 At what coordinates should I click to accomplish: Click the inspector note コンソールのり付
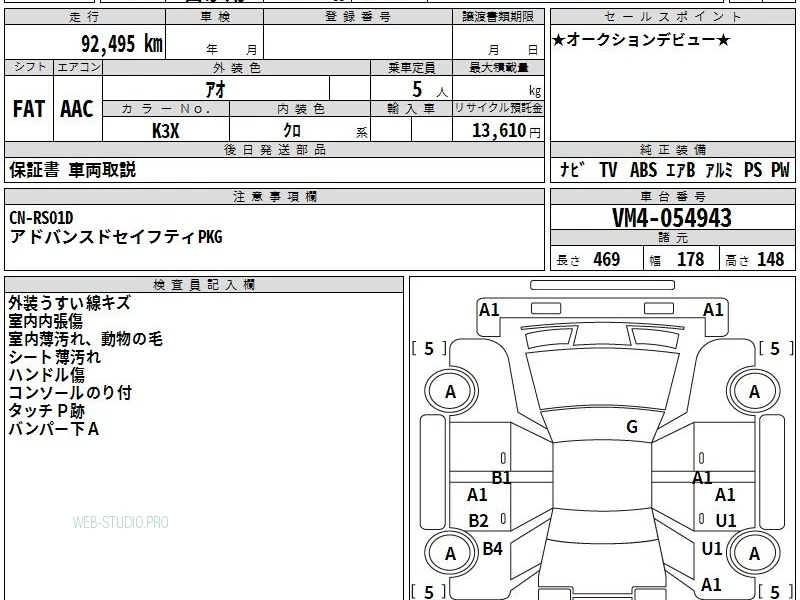pos(70,392)
